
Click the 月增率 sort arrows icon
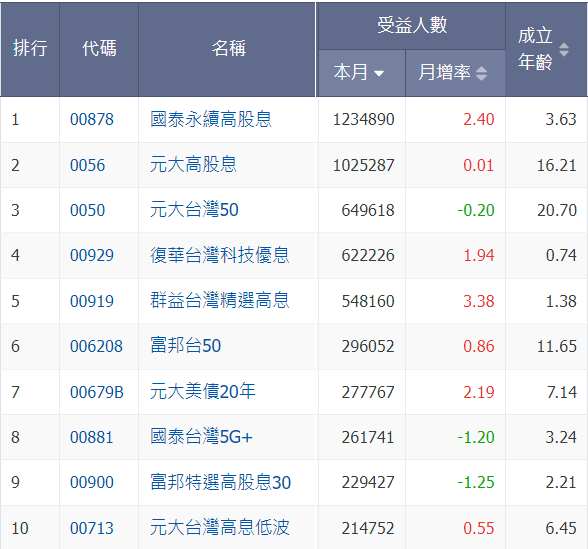(482, 73)
